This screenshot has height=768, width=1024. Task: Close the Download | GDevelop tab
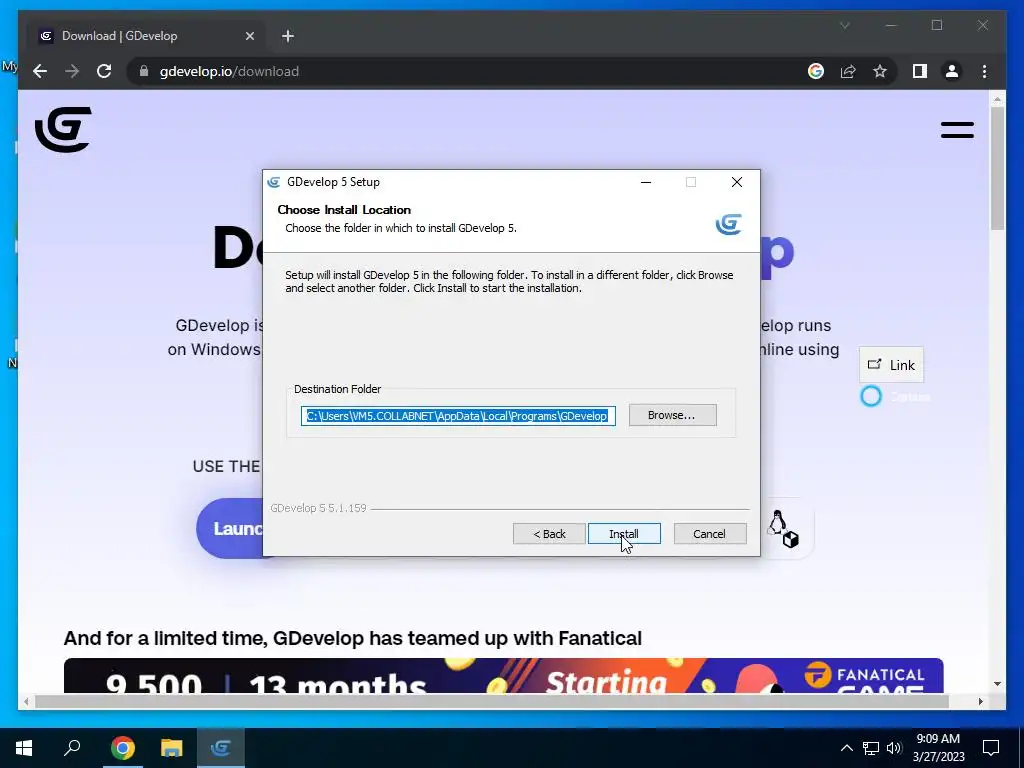coord(249,36)
